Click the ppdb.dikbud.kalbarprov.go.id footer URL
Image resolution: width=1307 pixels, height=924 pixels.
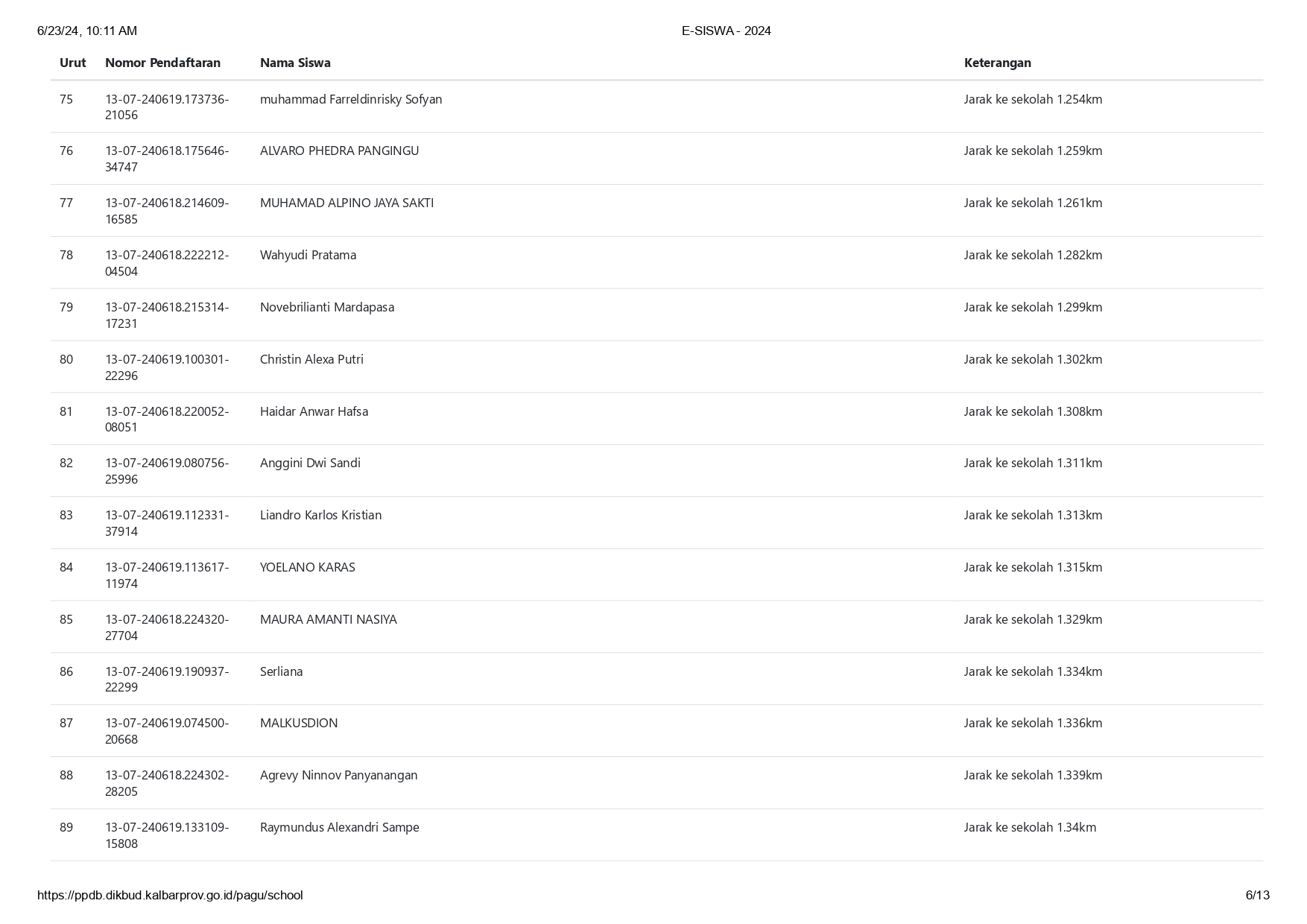[x=170, y=896]
